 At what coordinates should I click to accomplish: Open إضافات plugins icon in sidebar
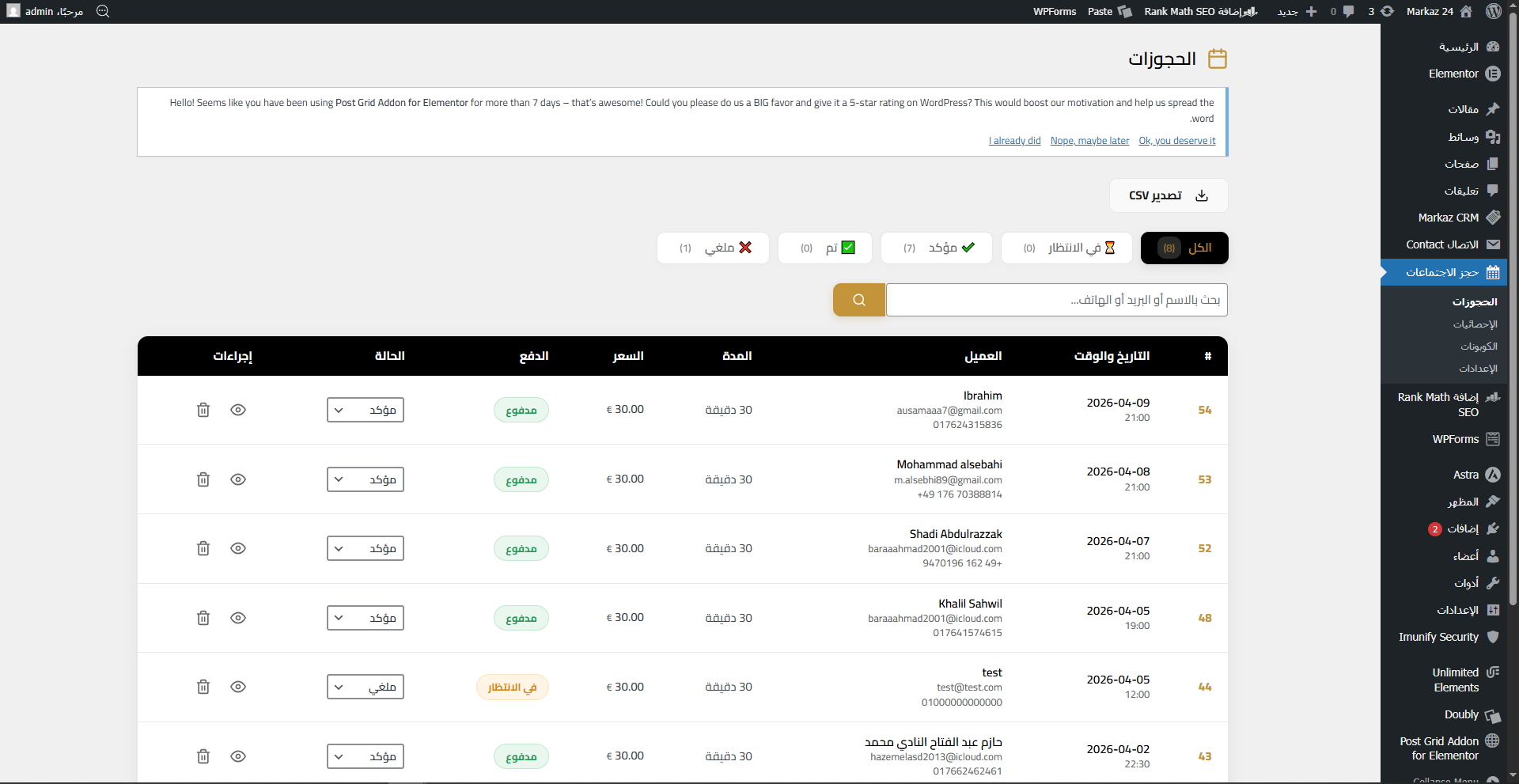coord(1493,528)
